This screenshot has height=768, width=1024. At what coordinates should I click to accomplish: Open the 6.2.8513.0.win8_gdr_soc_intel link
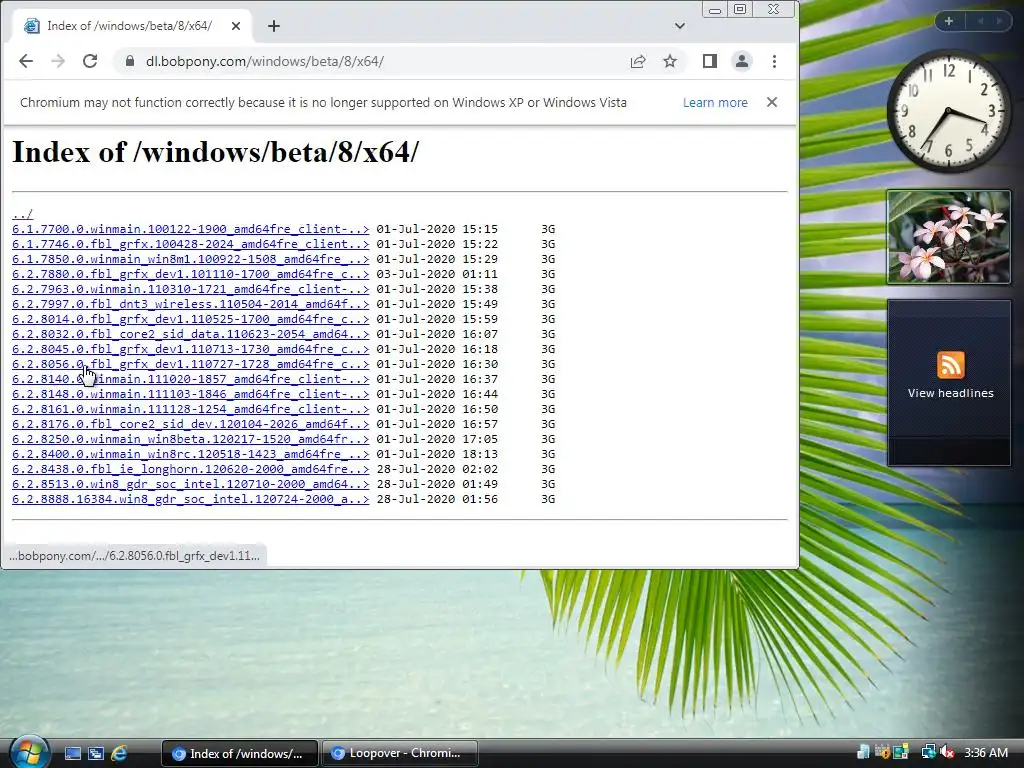tap(191, 485)
